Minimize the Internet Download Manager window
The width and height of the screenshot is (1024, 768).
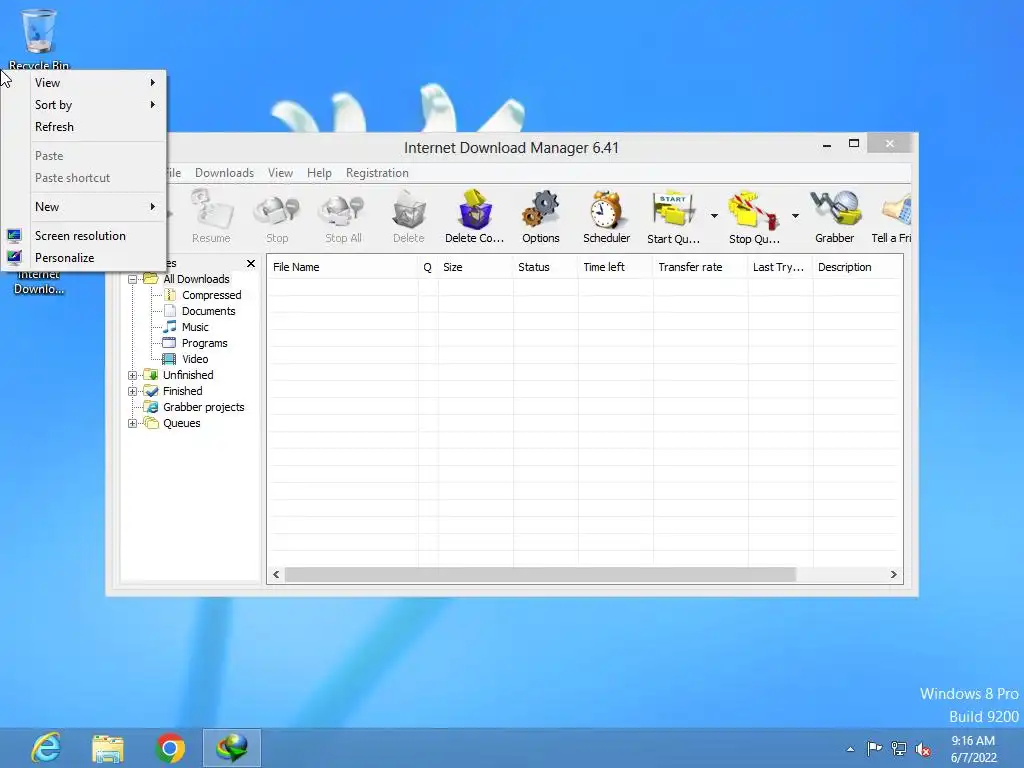point(827,144)
